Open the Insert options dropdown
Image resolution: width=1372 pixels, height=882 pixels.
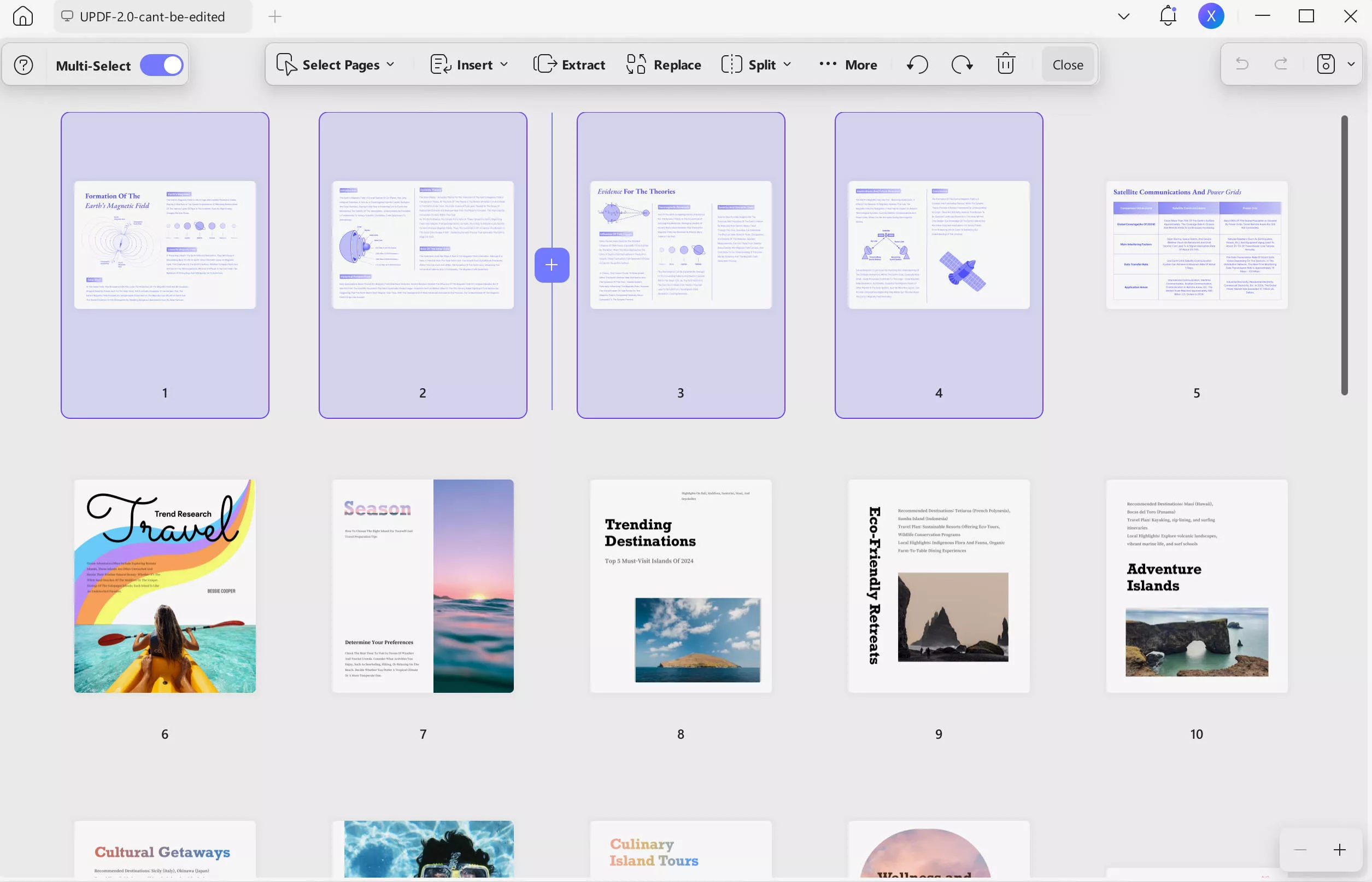(503, 65)
